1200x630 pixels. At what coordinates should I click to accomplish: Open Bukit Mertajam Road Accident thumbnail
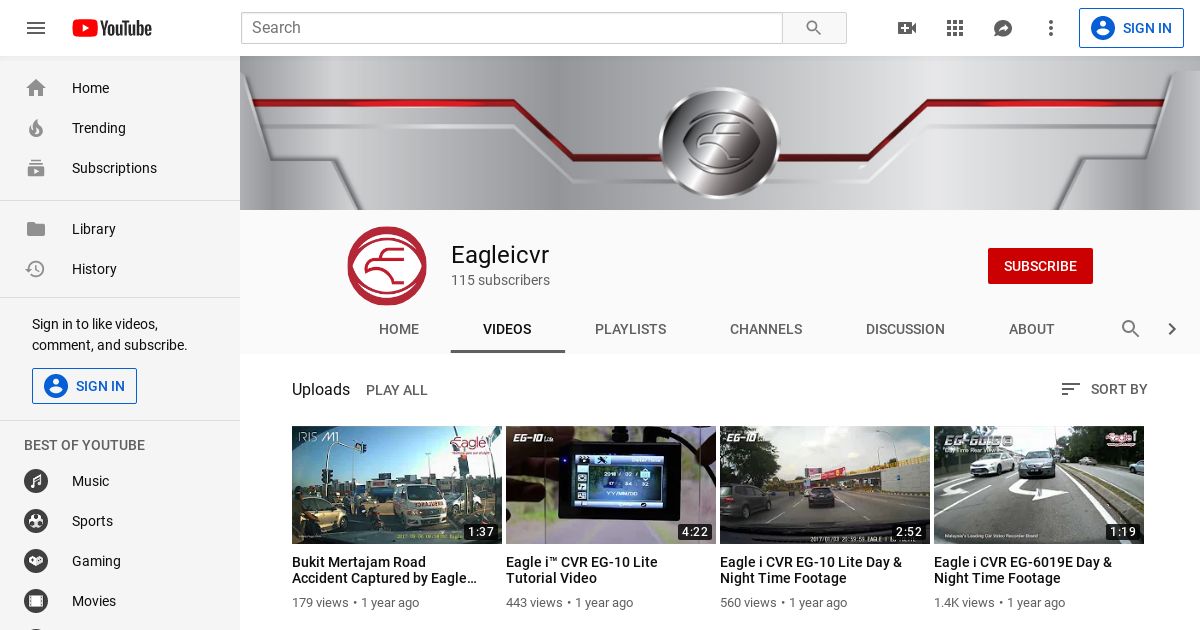tap(397, 485)
